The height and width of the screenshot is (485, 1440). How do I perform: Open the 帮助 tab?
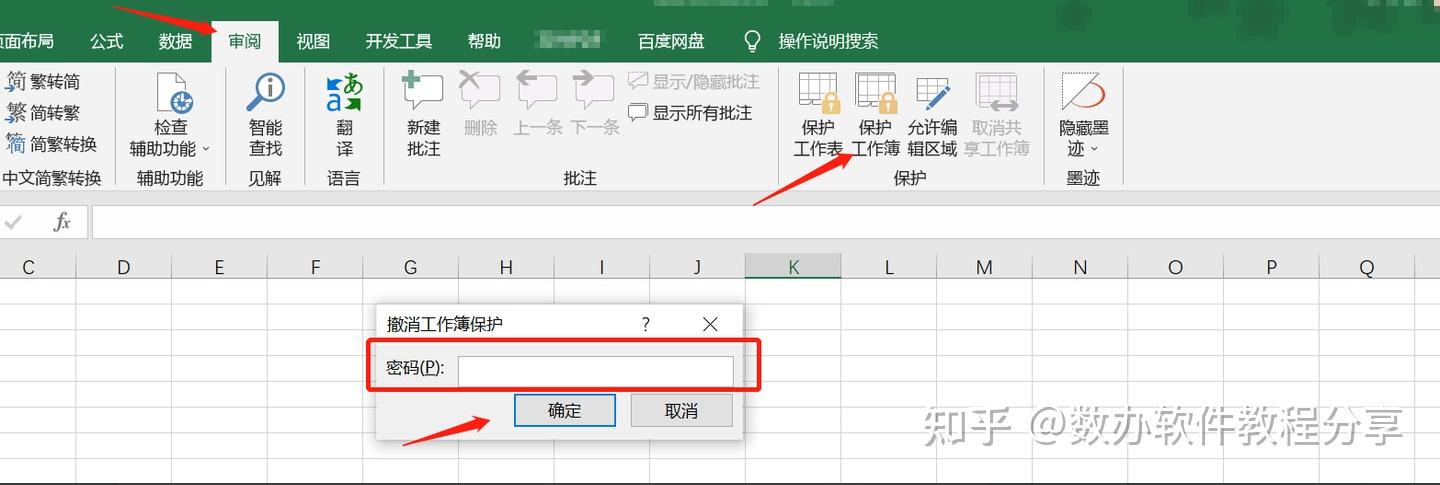pyautogui.click(x=484, y=41)
